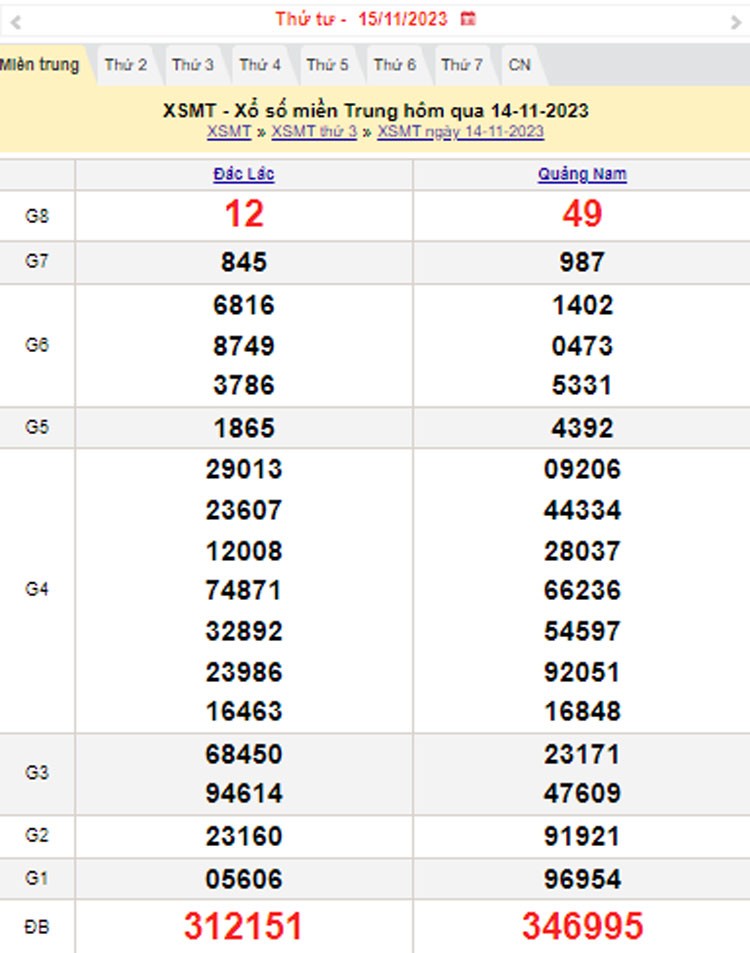The image size is (750, 953).
Task: Select the Thứ 5 tab
Action: click(327, 65)
